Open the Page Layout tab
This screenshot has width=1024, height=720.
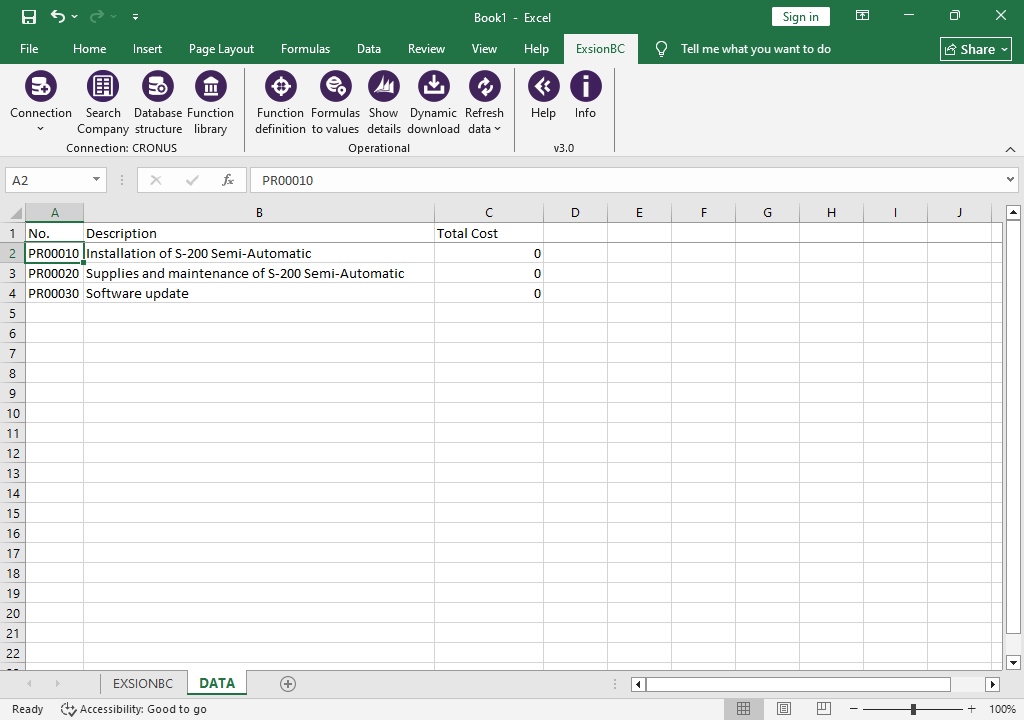[x=221, y=49]
